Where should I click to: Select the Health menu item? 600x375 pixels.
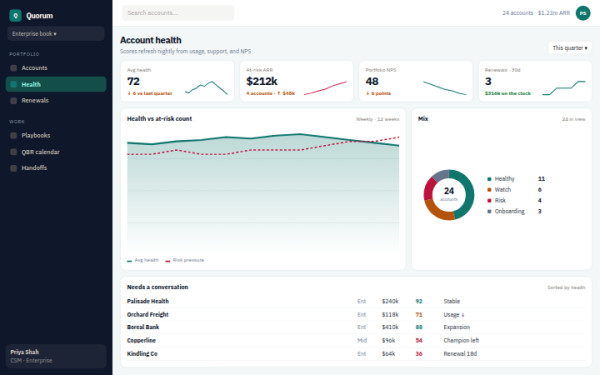[x=56, y=84]
